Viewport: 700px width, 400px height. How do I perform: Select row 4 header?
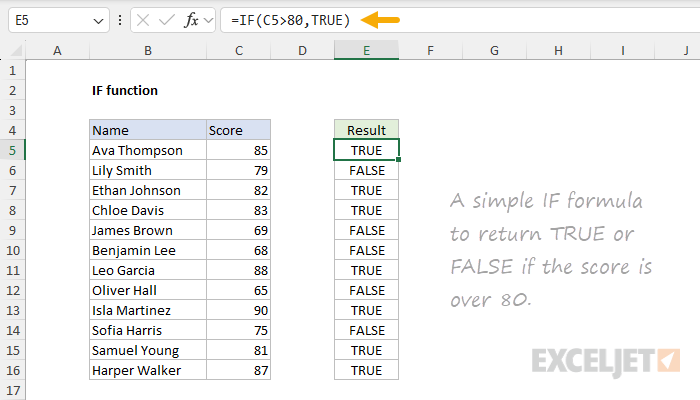[x=12, y=130]
